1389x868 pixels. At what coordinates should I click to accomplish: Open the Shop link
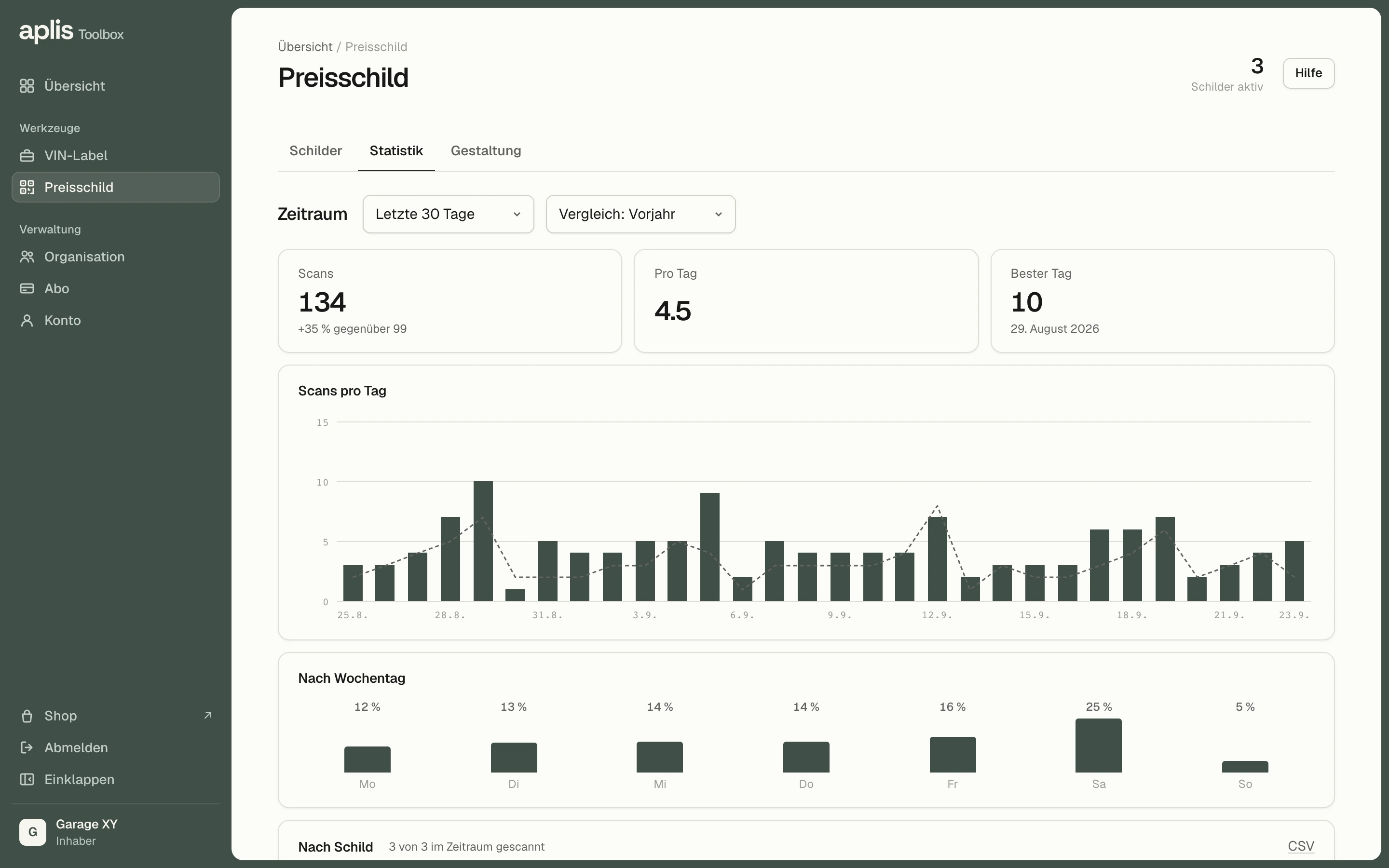pos(115,716)
